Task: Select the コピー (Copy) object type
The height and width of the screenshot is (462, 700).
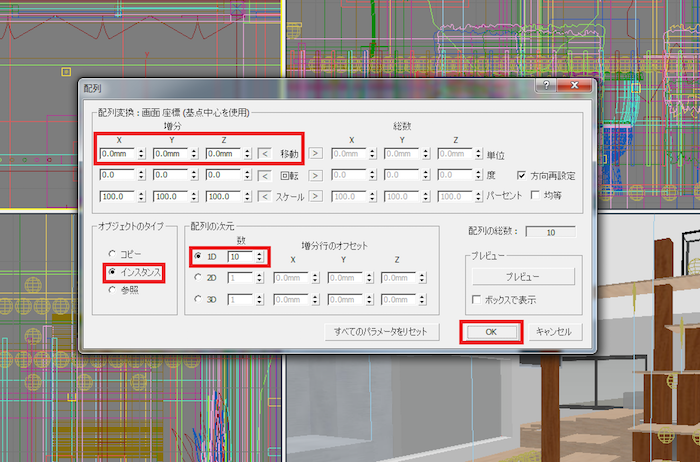Action: (112, 254)
